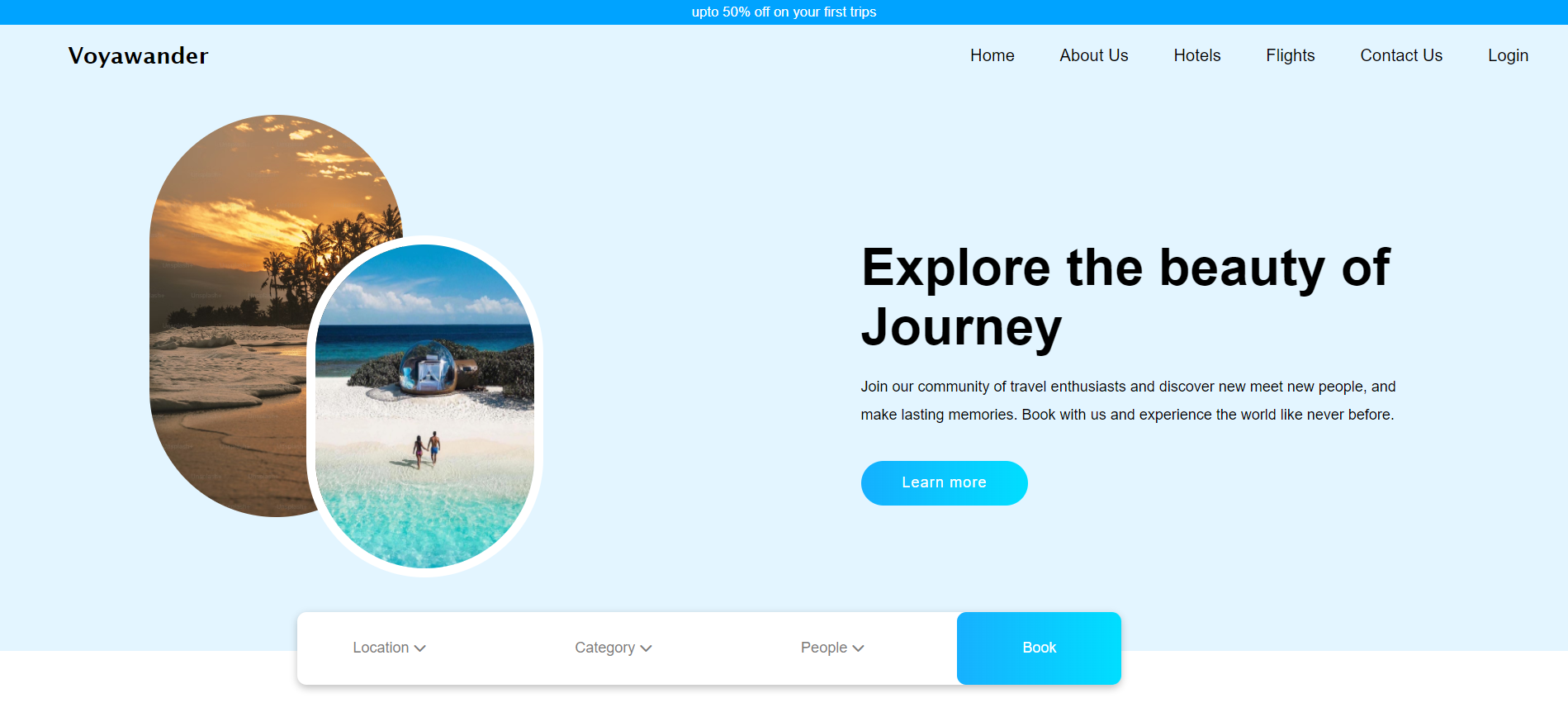Click the turquoise beach couple image
1568x717 pixels.
[424, 406]
